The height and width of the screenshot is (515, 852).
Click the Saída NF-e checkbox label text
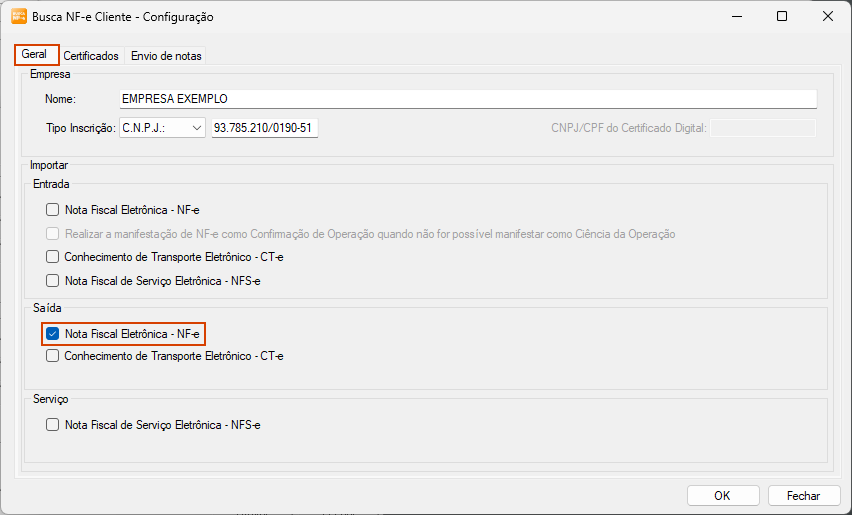(132, 333)
